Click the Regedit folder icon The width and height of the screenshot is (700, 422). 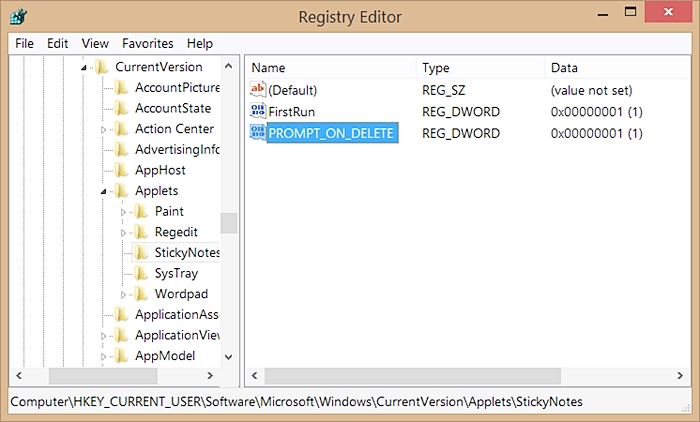(x=141, y=232)
